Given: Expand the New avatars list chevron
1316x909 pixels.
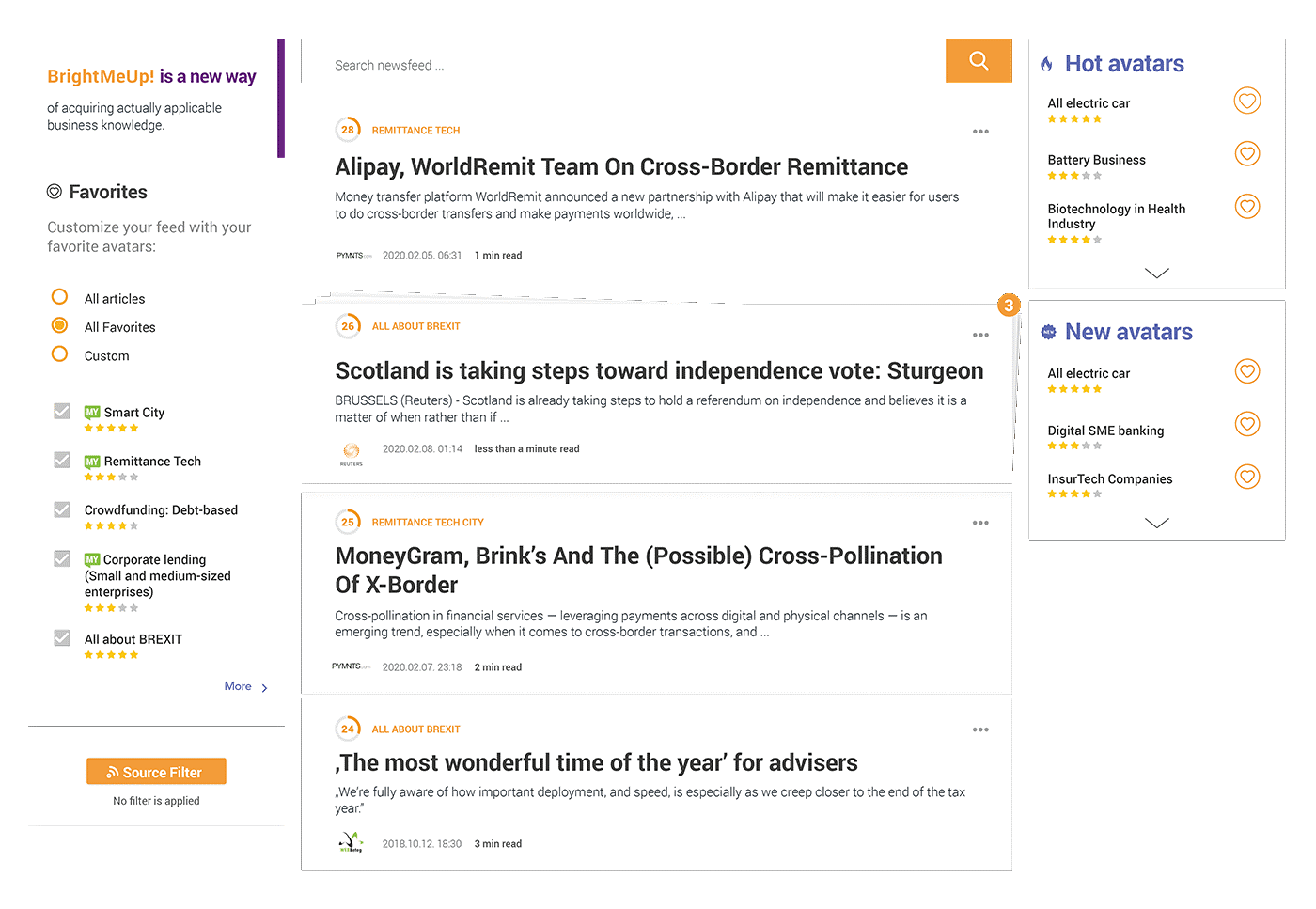Looking at the screenshot, I should click(1157, 523).
